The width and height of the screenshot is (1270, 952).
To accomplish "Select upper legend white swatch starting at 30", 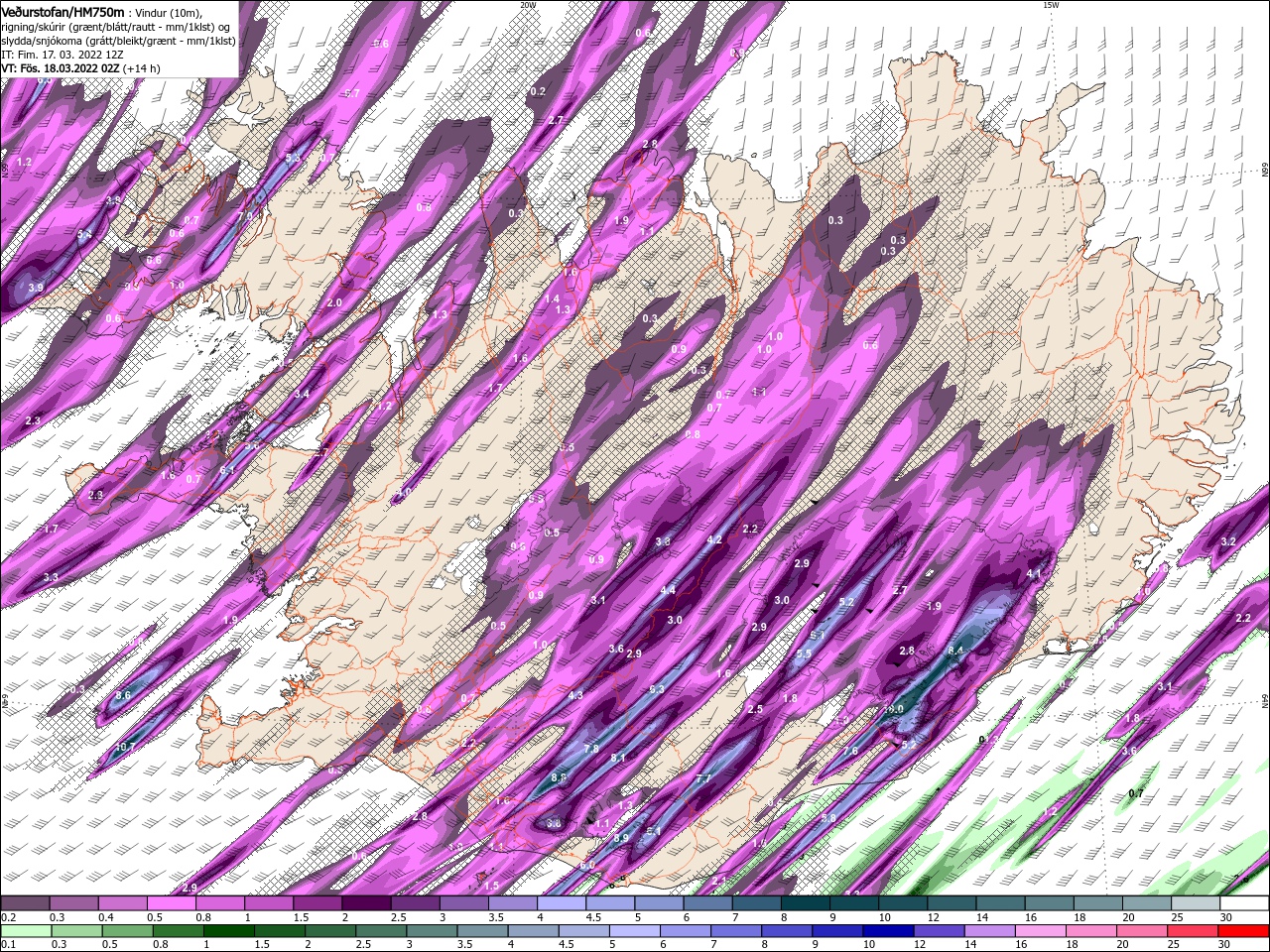I will click(1243, 903).
